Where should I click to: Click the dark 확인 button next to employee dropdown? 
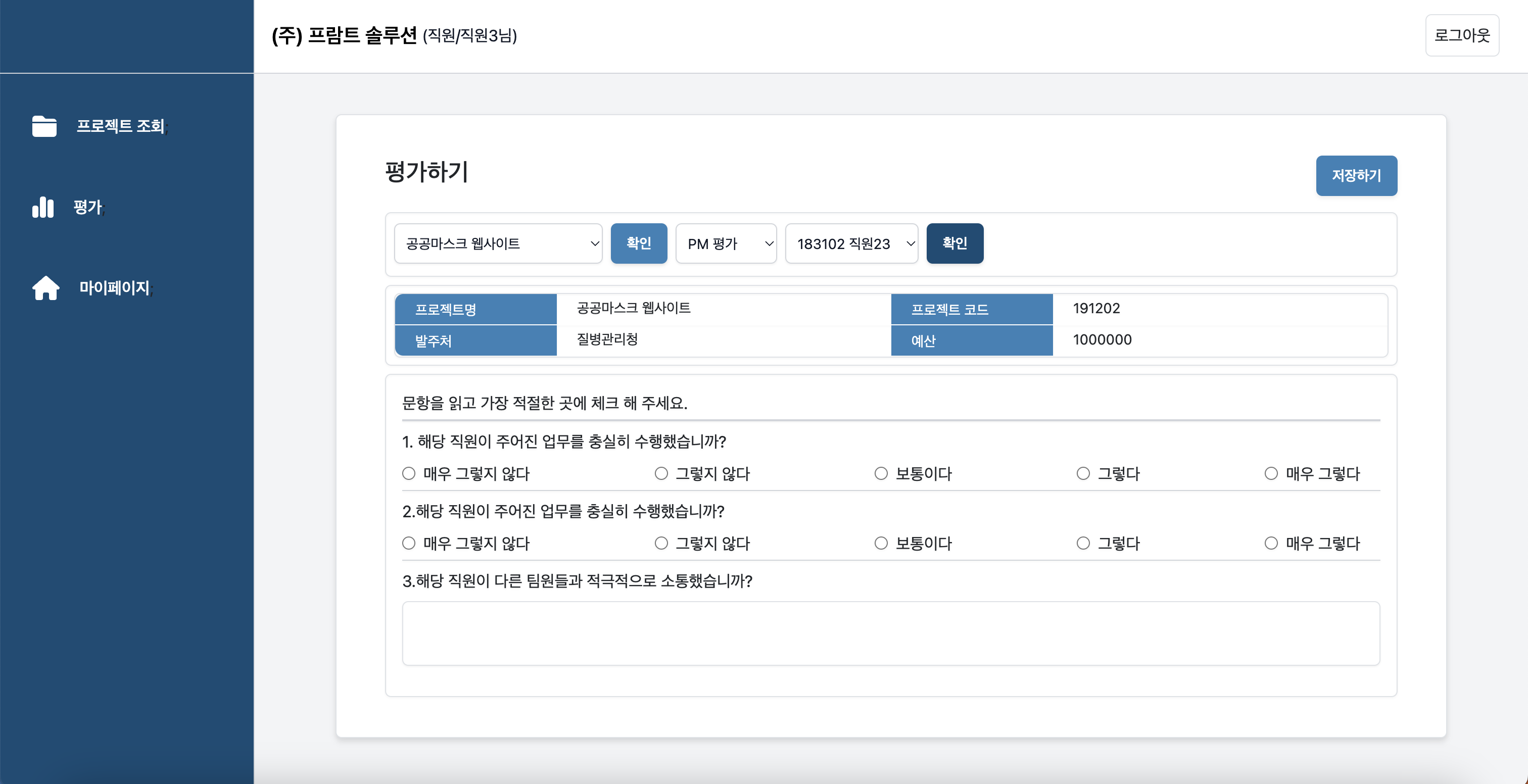[954, 243]
